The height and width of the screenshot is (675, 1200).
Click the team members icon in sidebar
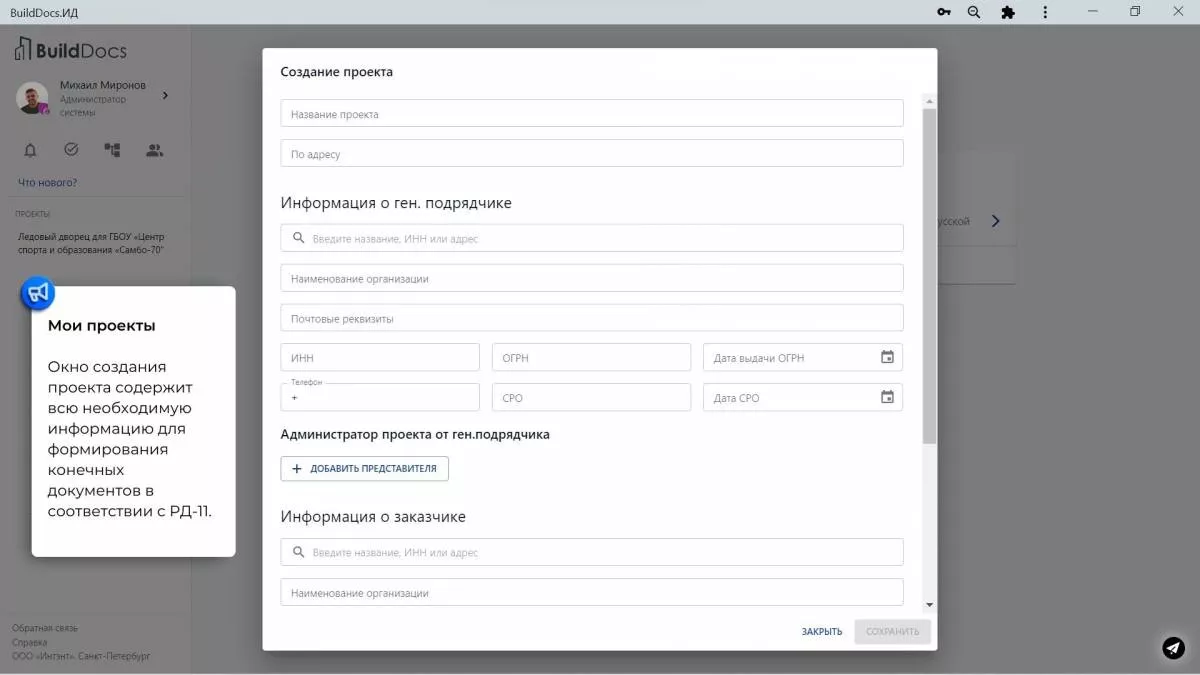(x=152, y=149)
